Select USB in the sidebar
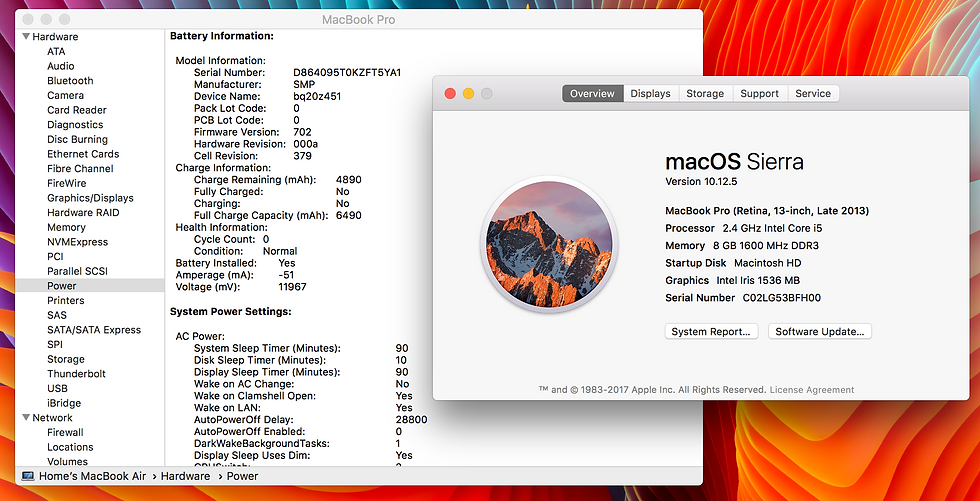This screenshot has height=501, width=980. click(x=58, y=389)
